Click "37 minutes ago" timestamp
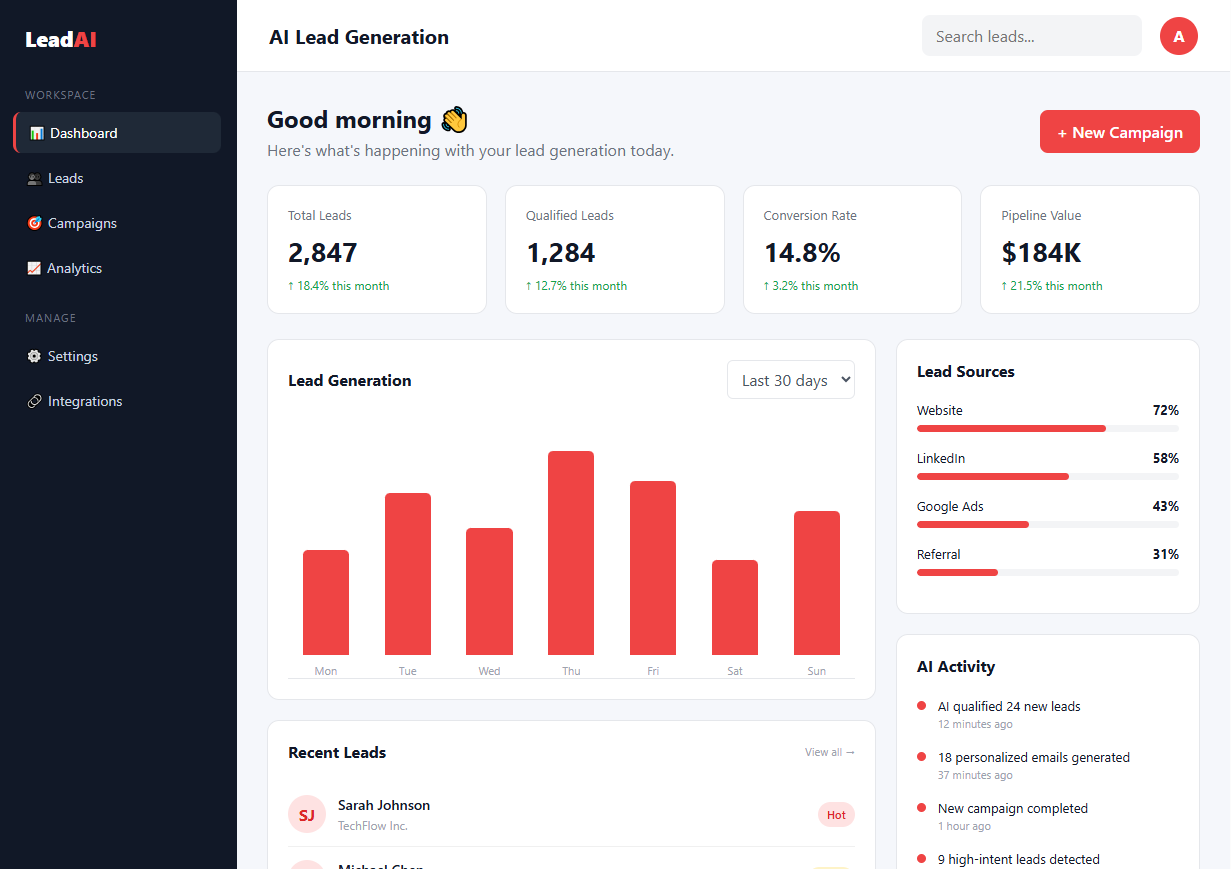 coord(975,775)
